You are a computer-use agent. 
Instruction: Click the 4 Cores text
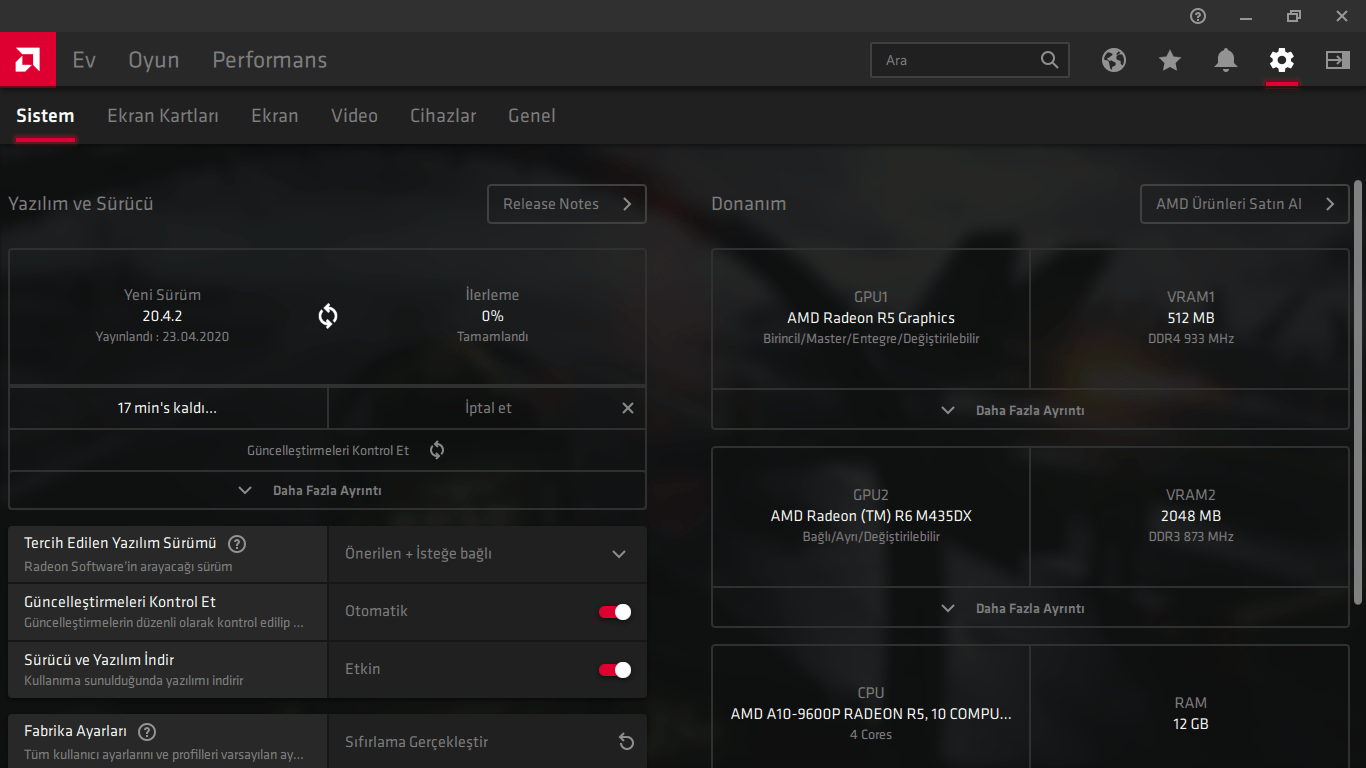click(871, 735)
